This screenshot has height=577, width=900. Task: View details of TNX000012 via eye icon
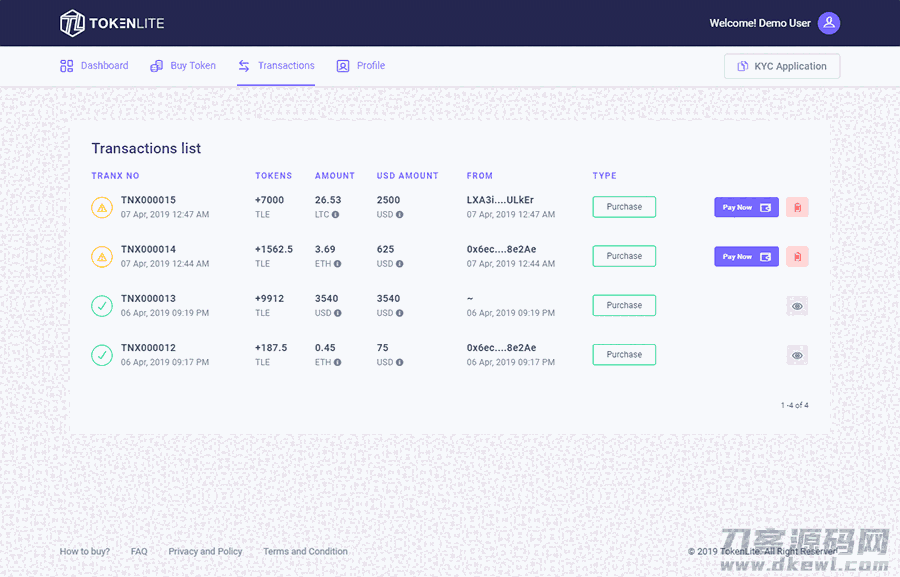[797, 355]
